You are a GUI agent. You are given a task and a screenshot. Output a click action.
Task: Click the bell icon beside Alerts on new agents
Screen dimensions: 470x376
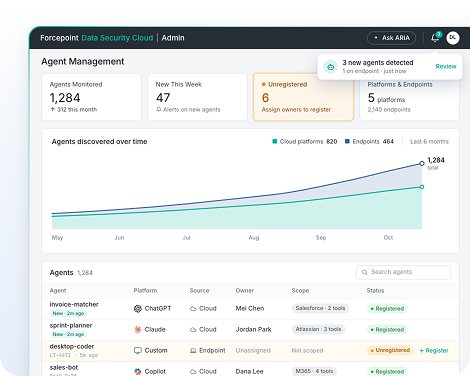[159, 109]
